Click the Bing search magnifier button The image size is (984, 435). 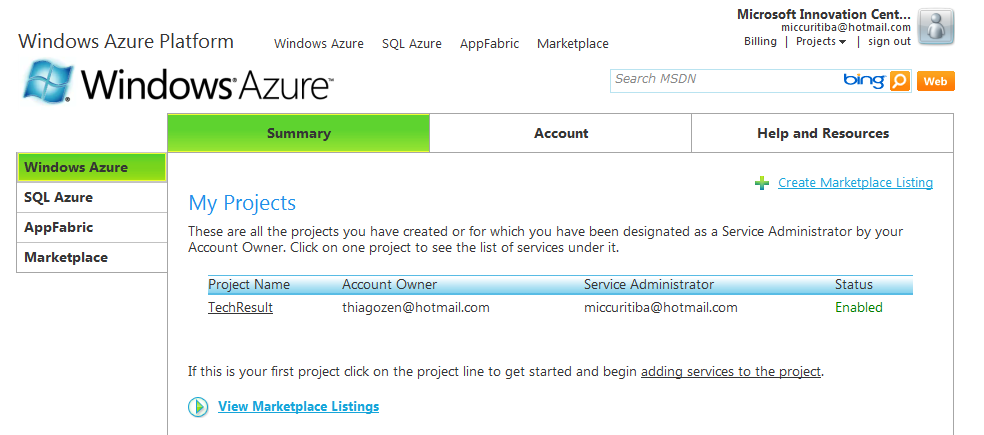click(x=900, y=81)
